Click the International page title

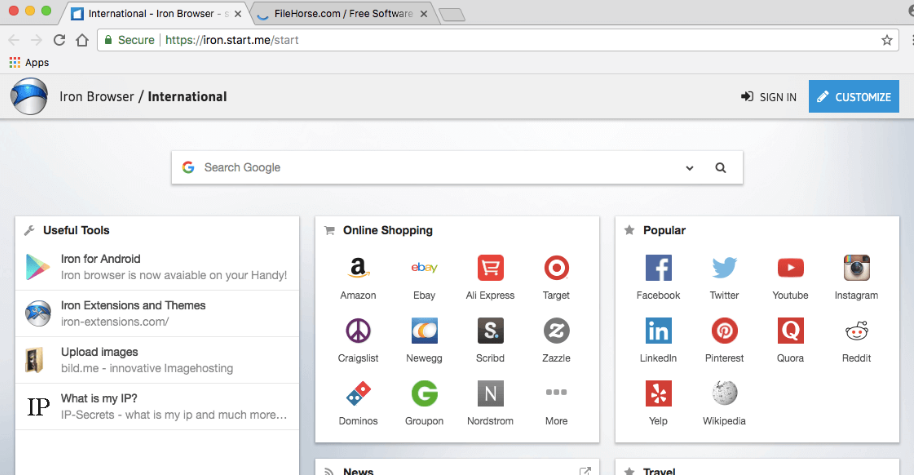click(x=187, y=97)
